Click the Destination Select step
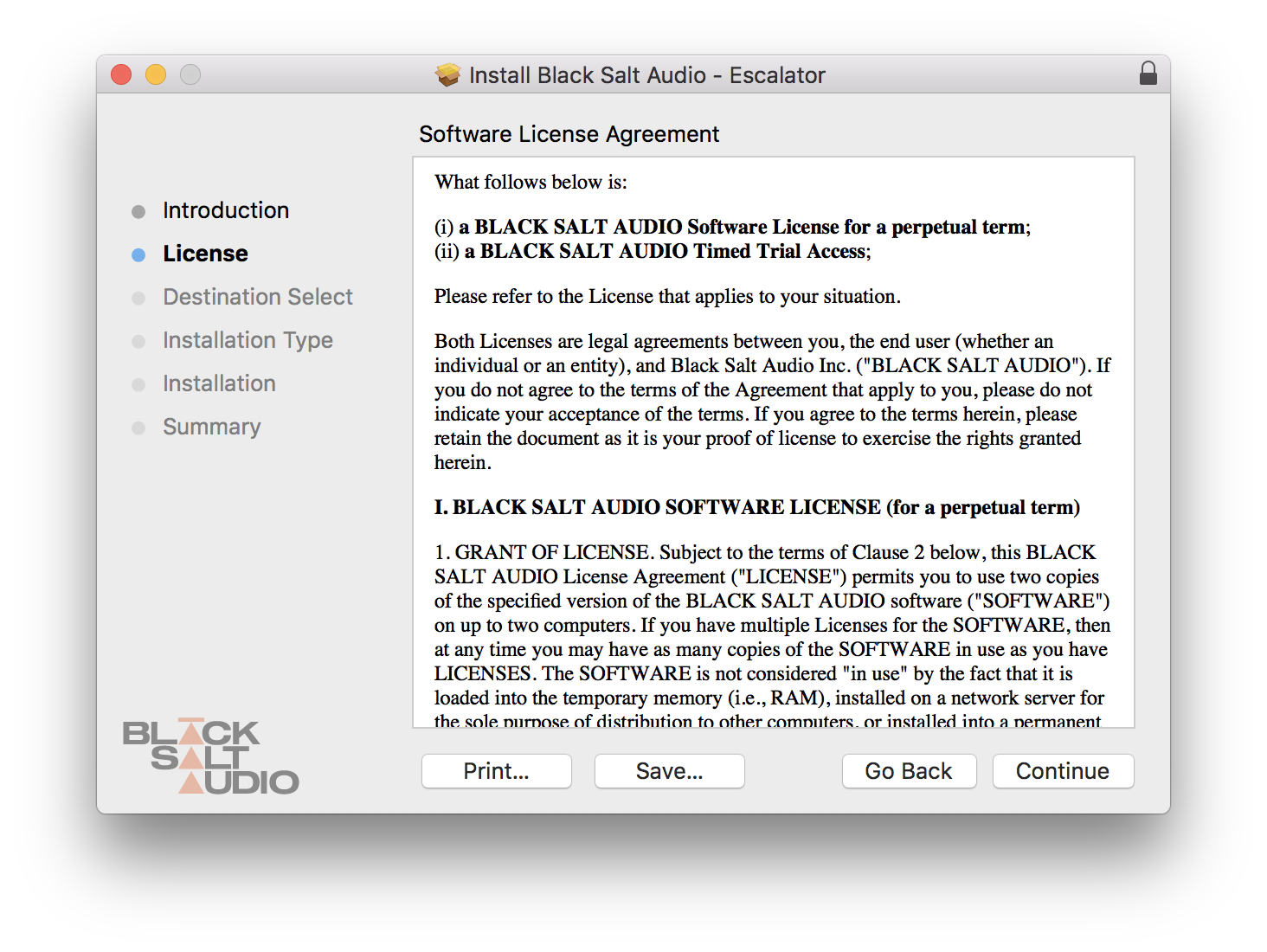Viewport: 1267px width, 952px height. [258, 297]
